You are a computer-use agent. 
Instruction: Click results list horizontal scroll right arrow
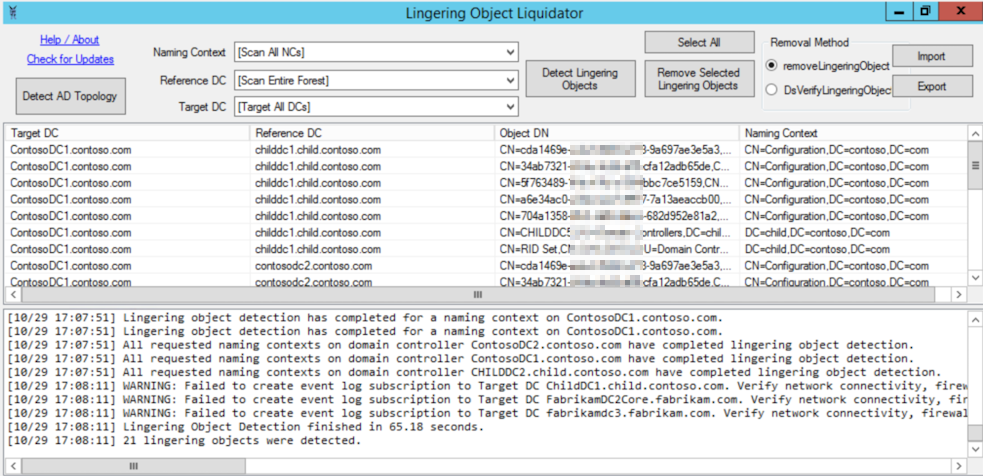pyautogui.click(x=959, y=294)
